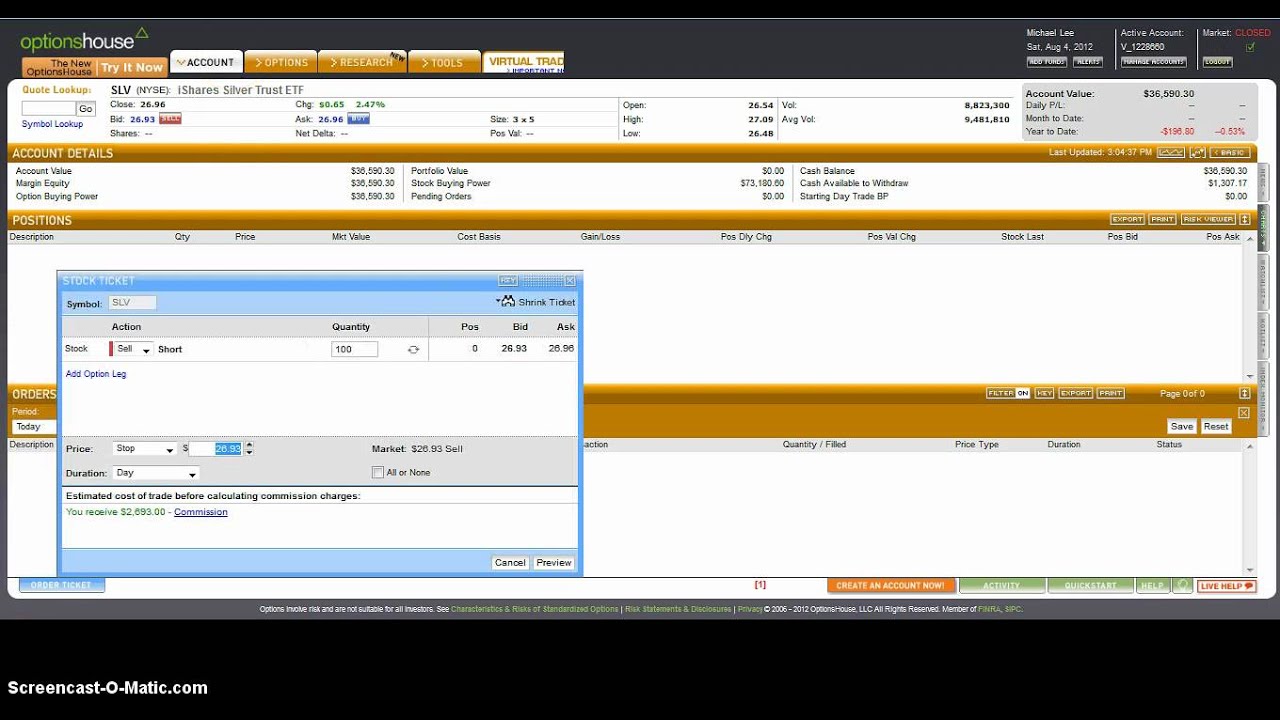The width and height of the screenshot is (1280, 720).
Task: Click the stop price input field
Action: pyautogui.click(x=216, y=449)
